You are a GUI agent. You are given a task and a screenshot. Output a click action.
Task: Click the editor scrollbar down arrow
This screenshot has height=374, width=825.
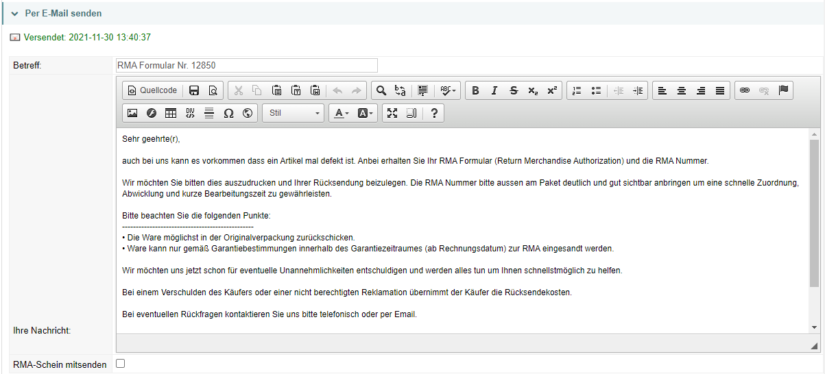point(814,327)
